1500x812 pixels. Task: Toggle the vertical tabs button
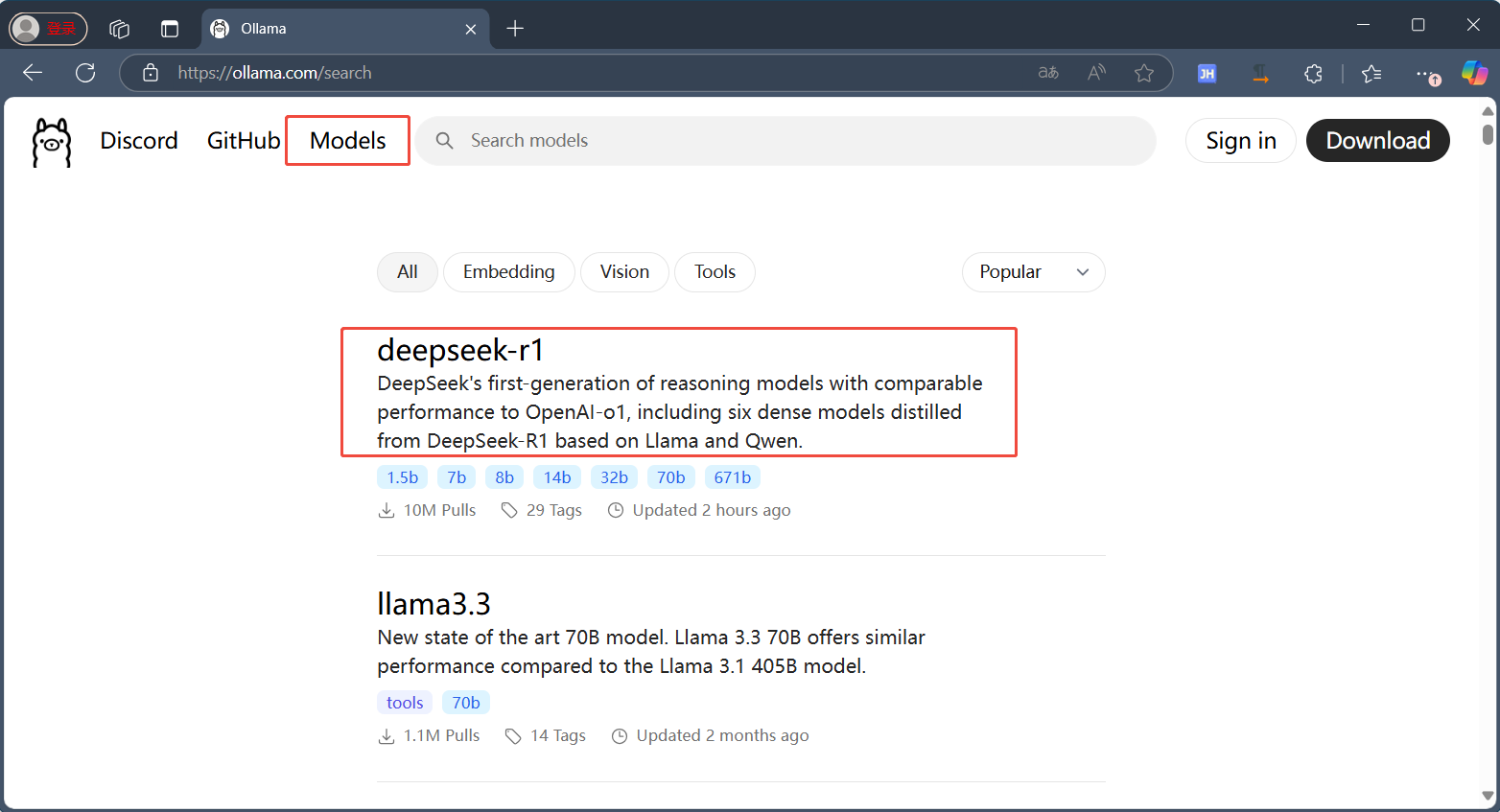pos(170,29)
